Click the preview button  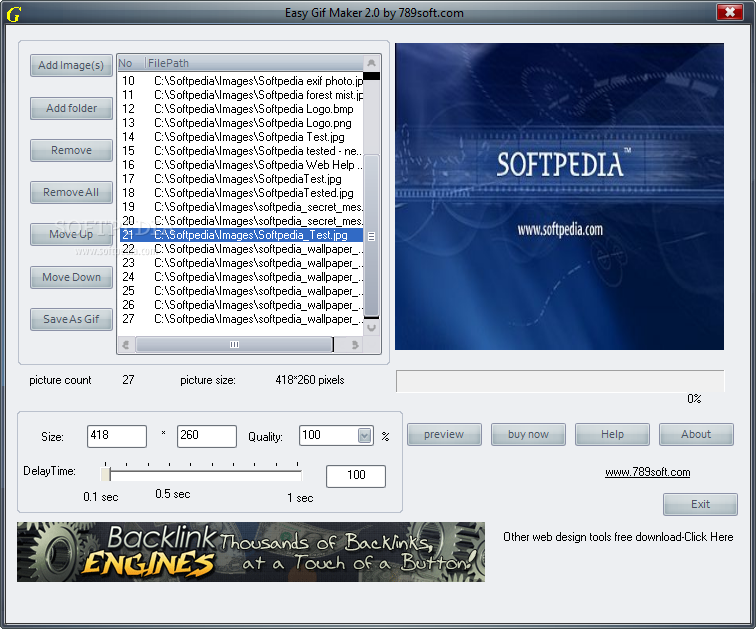(x=444, y=434)
